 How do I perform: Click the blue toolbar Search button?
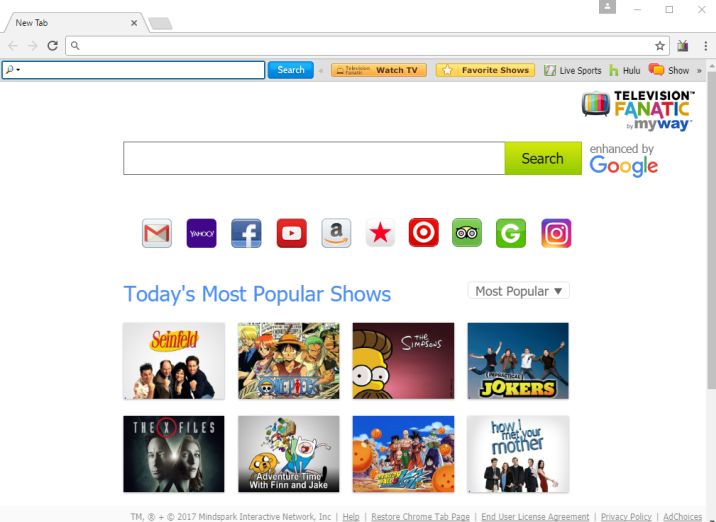[x=290, y=70]
